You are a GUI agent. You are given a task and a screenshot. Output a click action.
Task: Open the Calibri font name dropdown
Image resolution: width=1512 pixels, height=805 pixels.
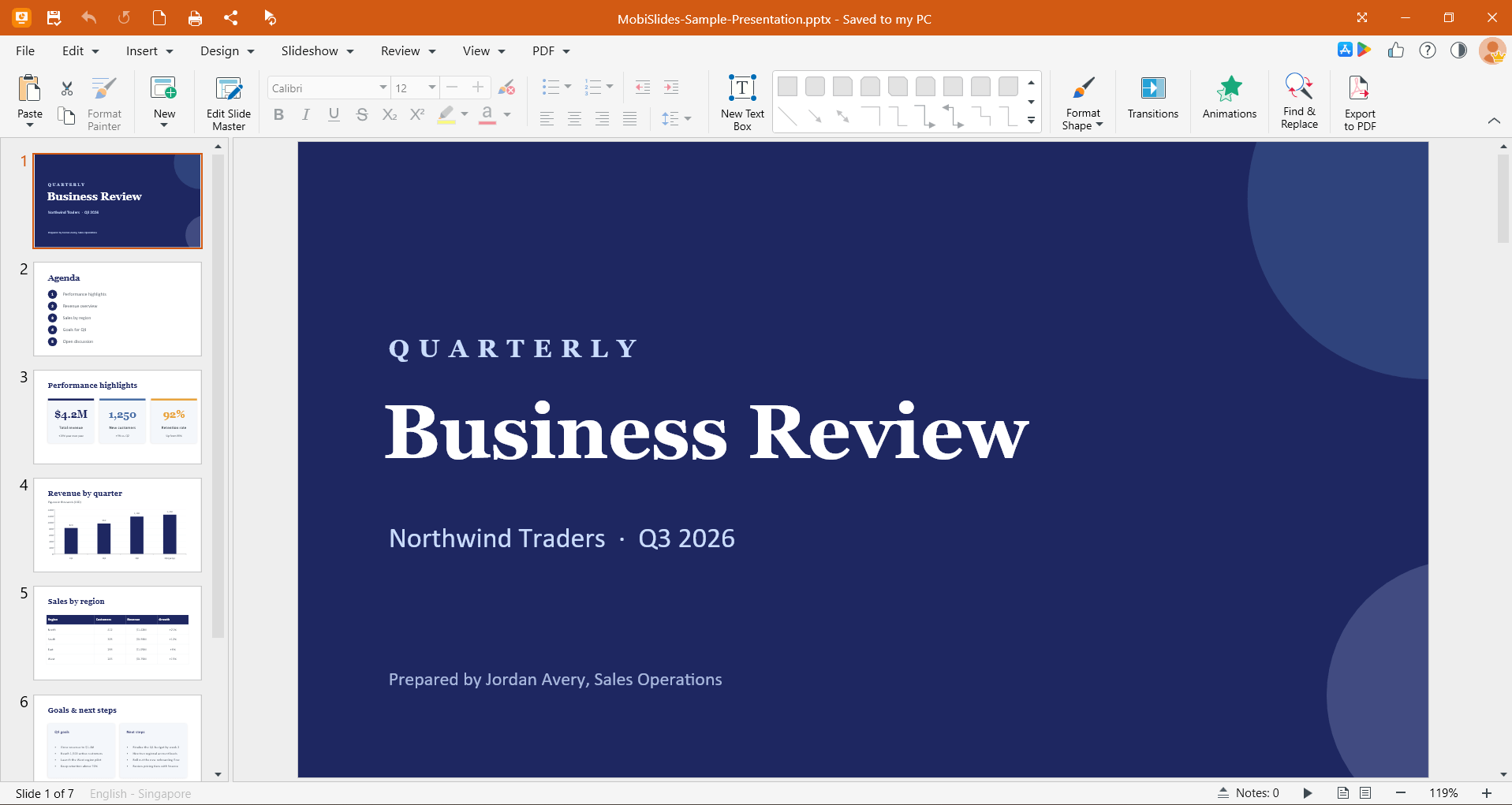pyautogui.click(x=383, y=88)
